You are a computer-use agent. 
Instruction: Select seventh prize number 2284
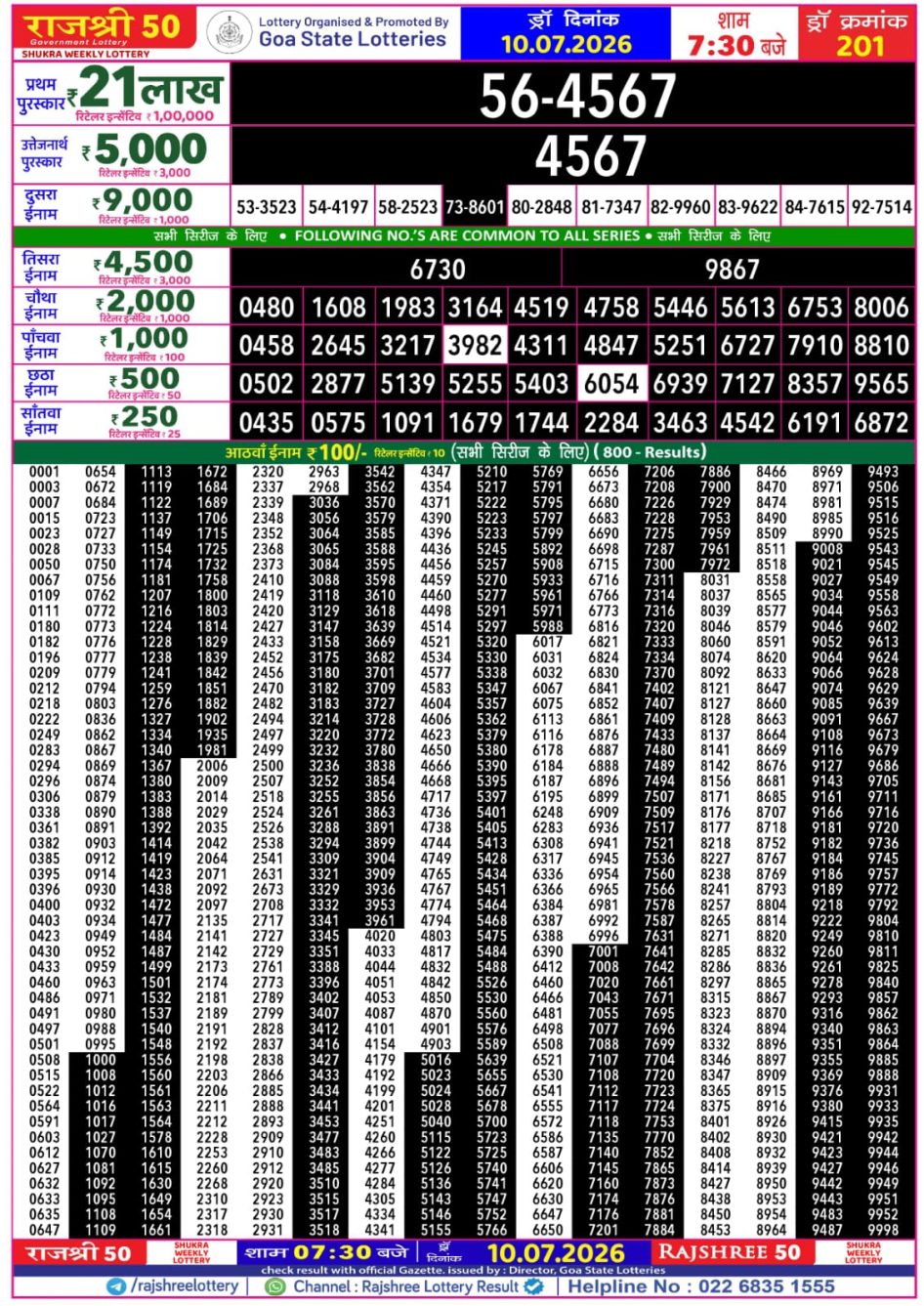point(611,423)
